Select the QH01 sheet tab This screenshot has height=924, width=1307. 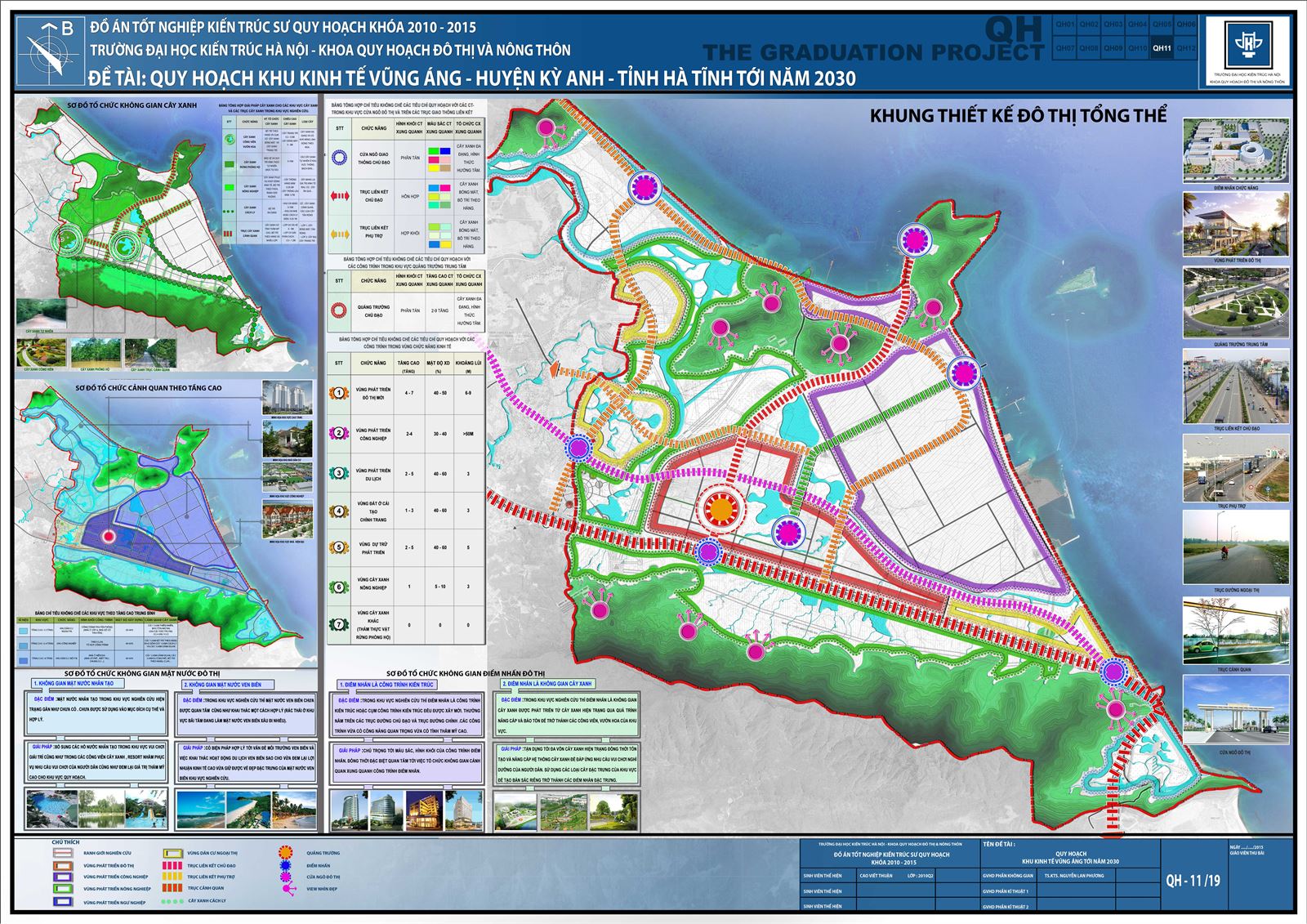click(x=1065, y=25)
